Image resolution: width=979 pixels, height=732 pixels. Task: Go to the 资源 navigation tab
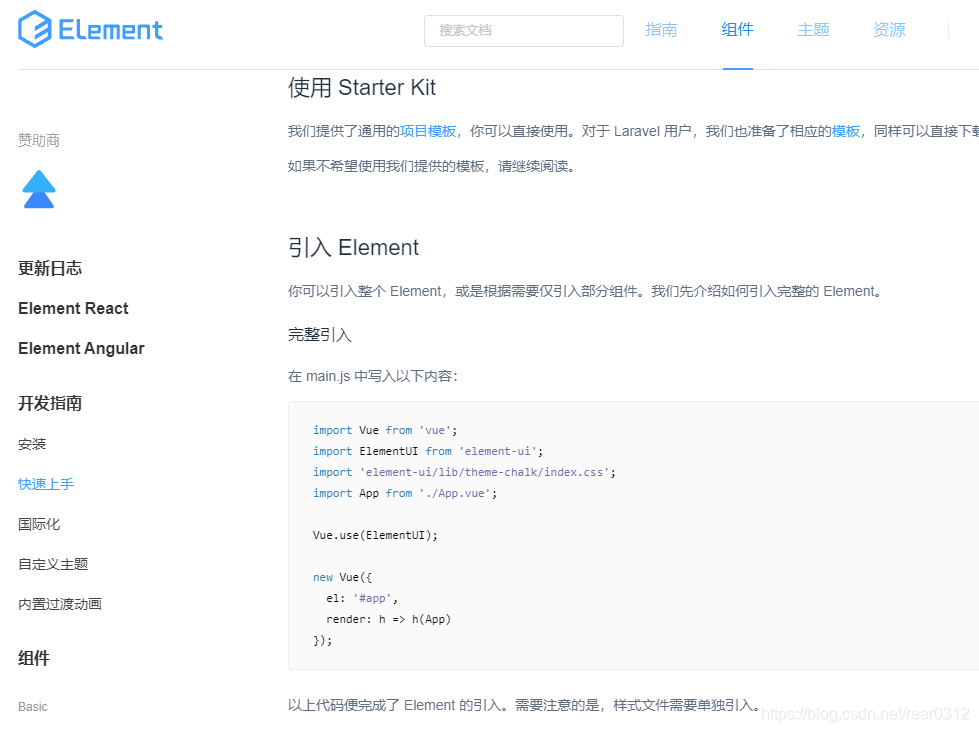(x=889, y=29)
